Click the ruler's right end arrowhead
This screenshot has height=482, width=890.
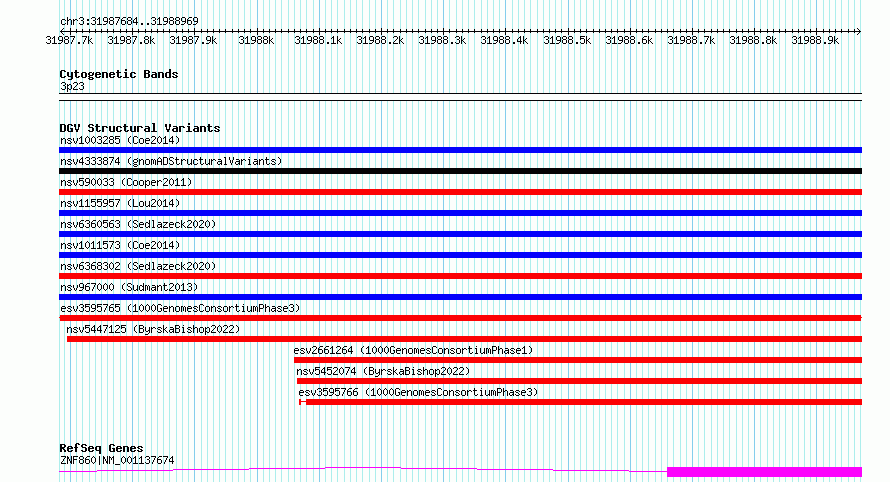(x=859, y=31)
